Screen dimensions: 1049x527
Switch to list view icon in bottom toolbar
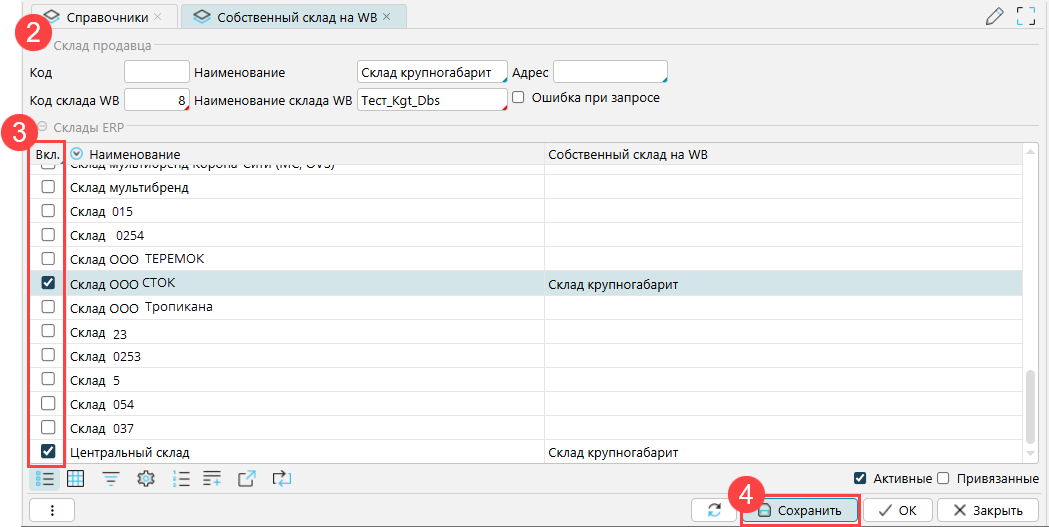tap(44, 479)
